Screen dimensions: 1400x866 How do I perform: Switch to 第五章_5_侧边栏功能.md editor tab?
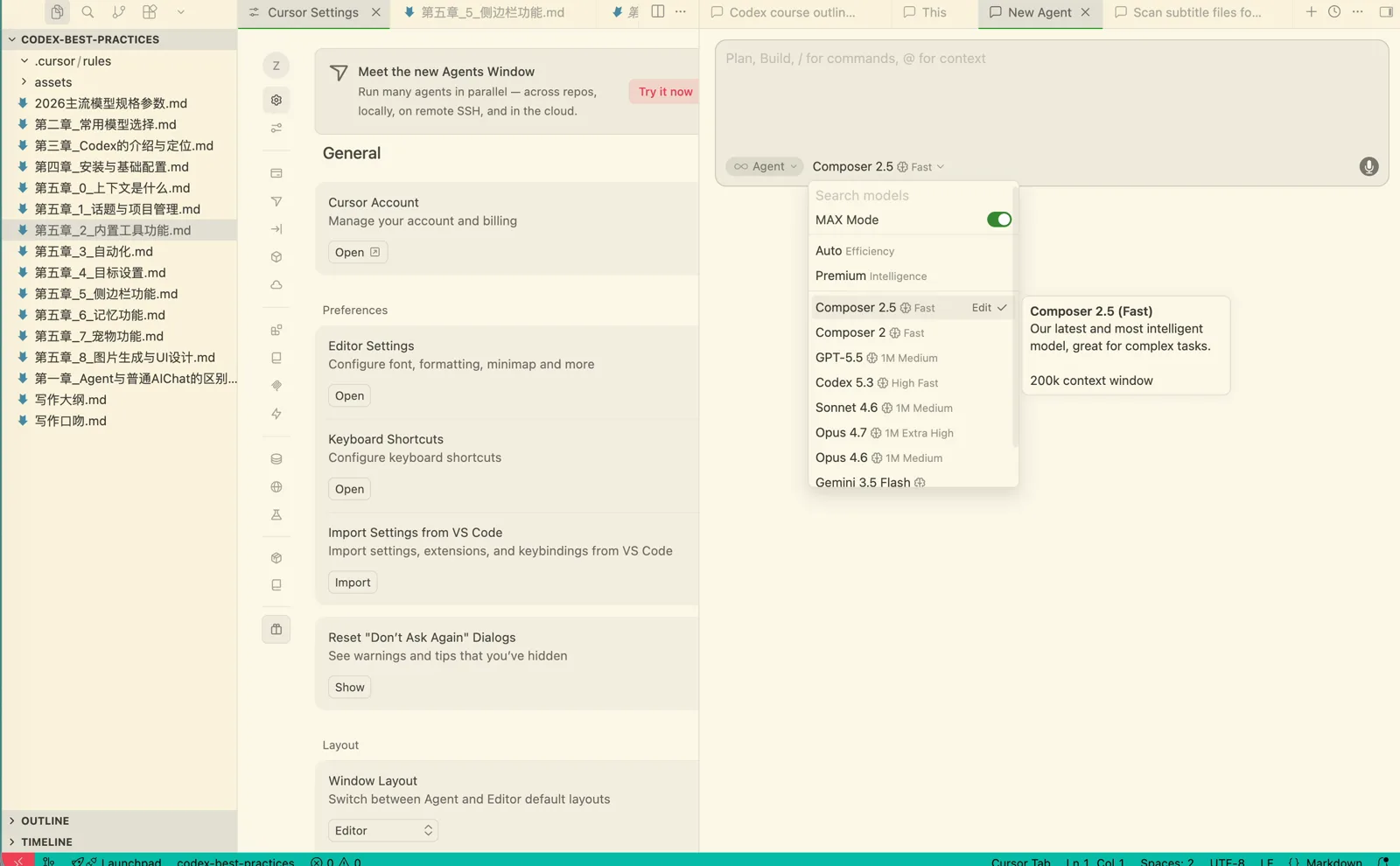pyautogui.click(x=493, y=12)
